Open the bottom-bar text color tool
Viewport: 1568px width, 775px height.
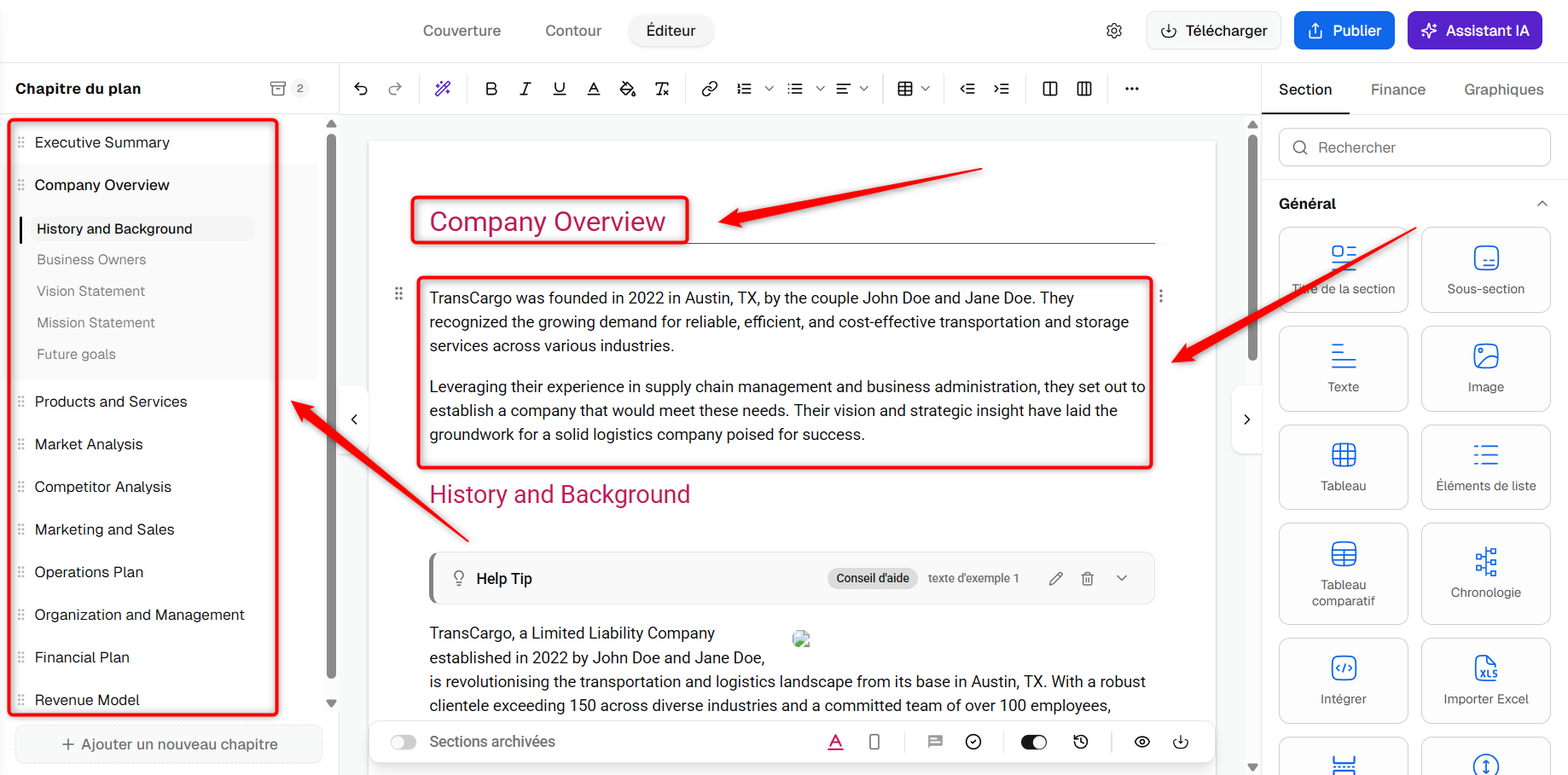(x=836, y=742)
